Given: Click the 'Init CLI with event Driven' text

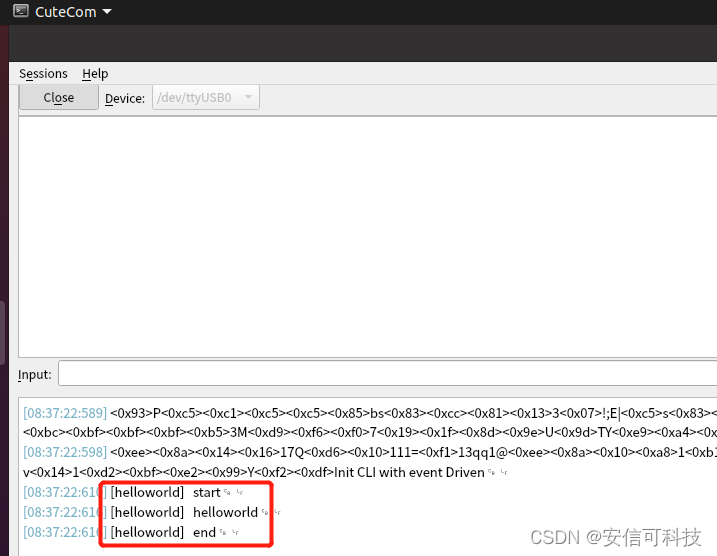Looking at the screenshot, I should click(x=409, y=472).
